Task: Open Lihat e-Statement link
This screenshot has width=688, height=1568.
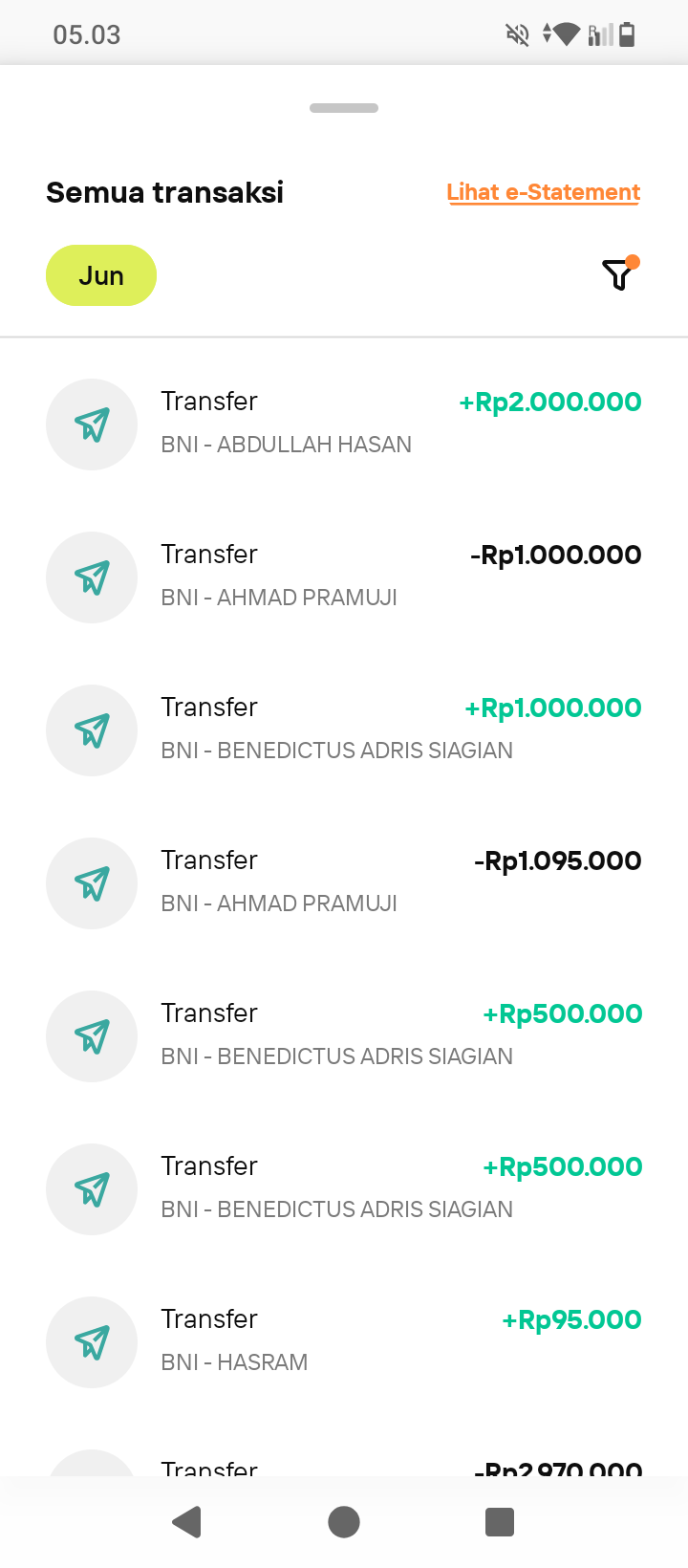Action: pyautogui.click(x=543, y=192)
